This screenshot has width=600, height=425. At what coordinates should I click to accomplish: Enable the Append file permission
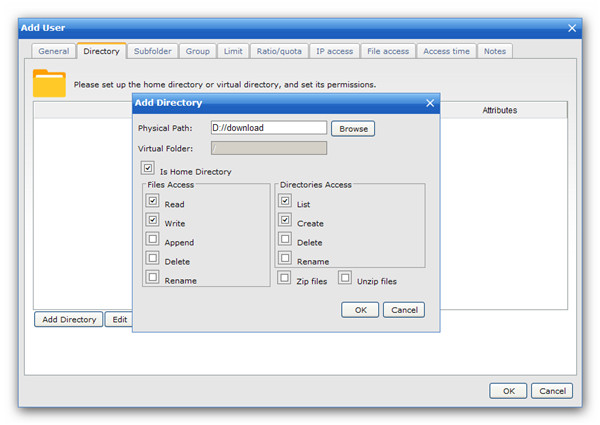coord(152,241)
